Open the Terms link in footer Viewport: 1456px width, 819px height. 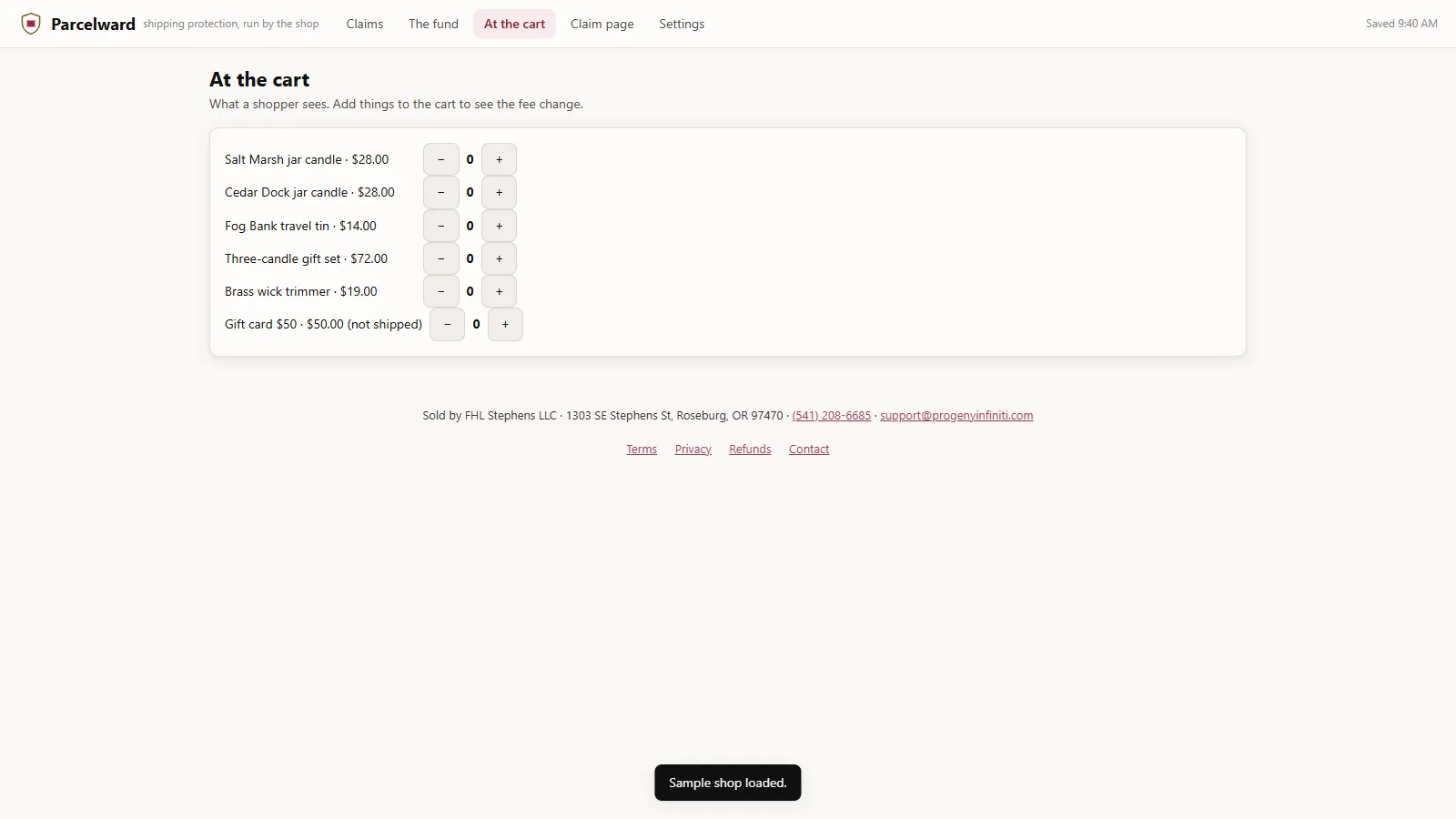click(x=642, y=450)
